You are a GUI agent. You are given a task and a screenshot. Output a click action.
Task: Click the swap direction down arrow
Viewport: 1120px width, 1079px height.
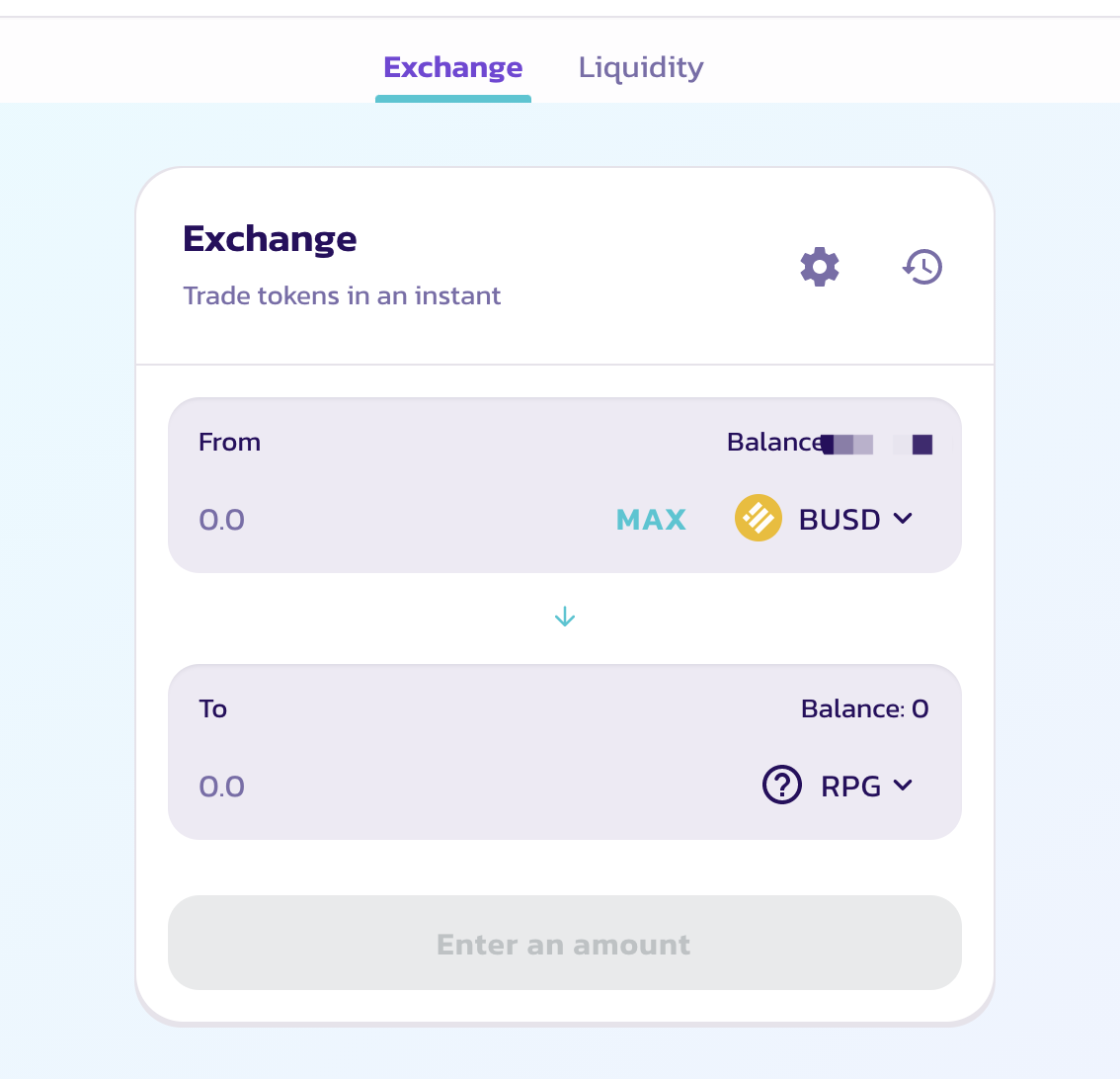coord(564,617)
